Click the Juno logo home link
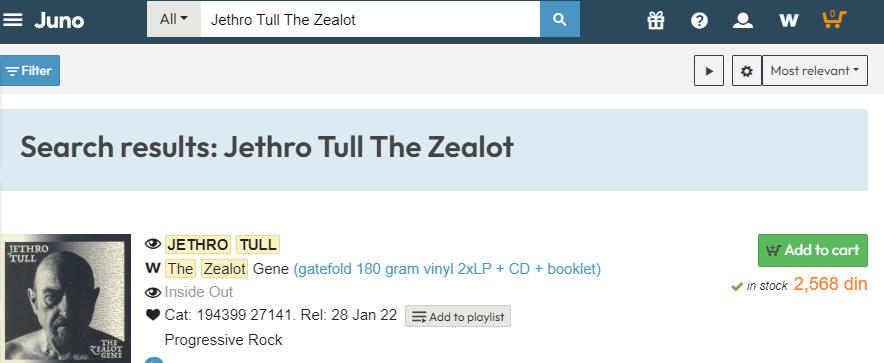Viewport: 884px width, 363px height. pos(59,21)
